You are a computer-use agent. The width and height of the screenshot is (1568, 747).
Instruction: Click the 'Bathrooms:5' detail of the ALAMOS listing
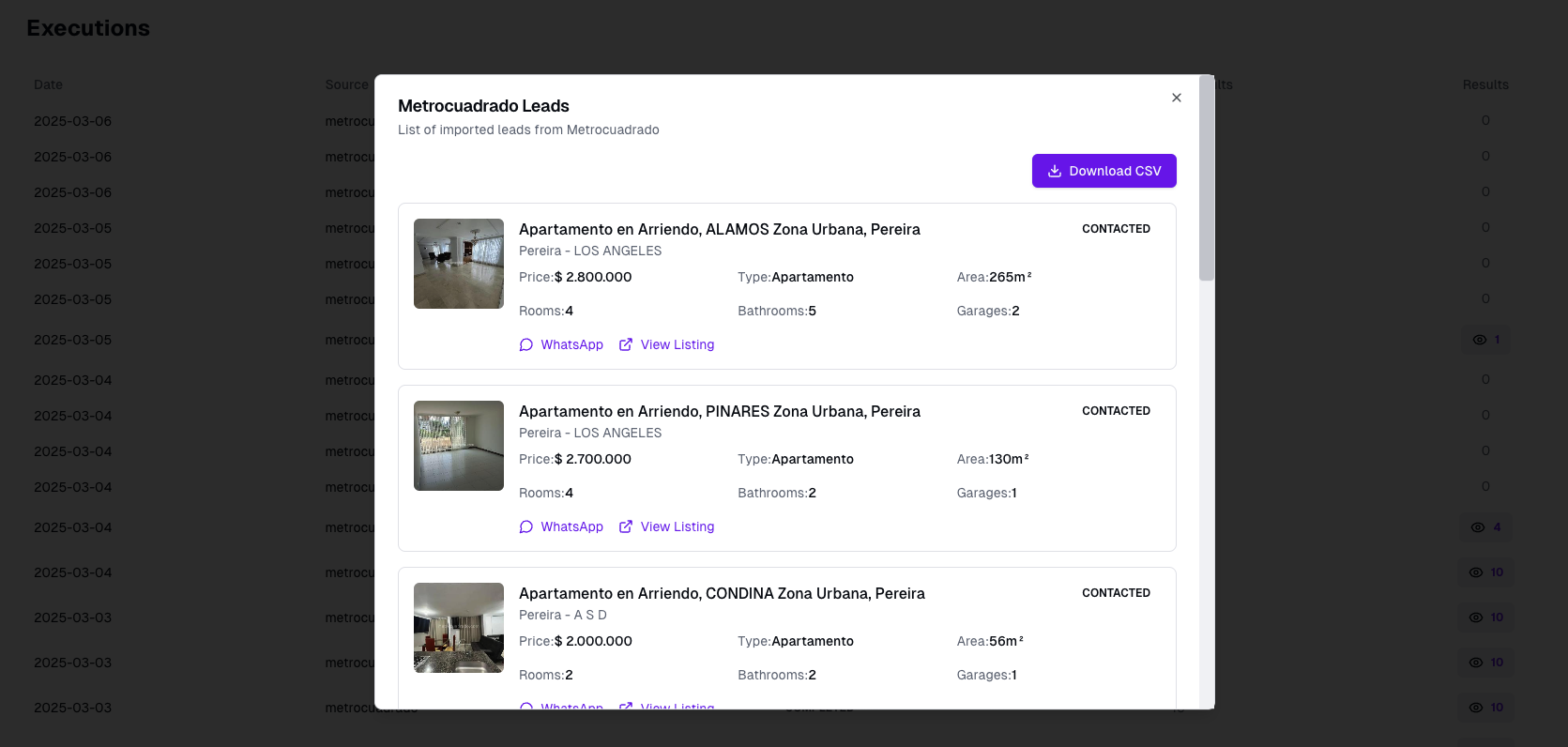pyautogui.click(x=777, y=311)
